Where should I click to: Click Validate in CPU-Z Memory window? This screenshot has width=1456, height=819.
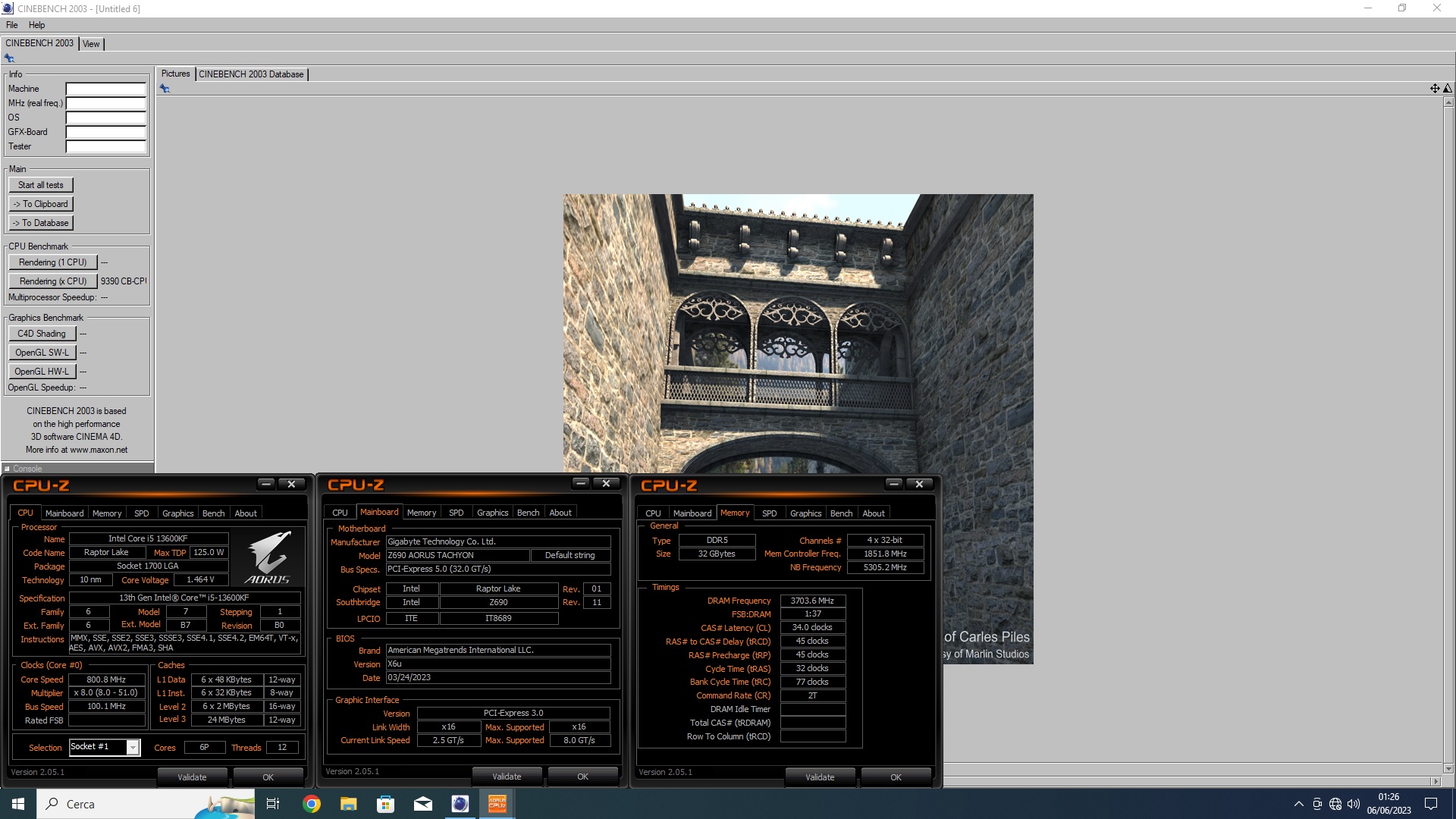(x=820, y=777)
